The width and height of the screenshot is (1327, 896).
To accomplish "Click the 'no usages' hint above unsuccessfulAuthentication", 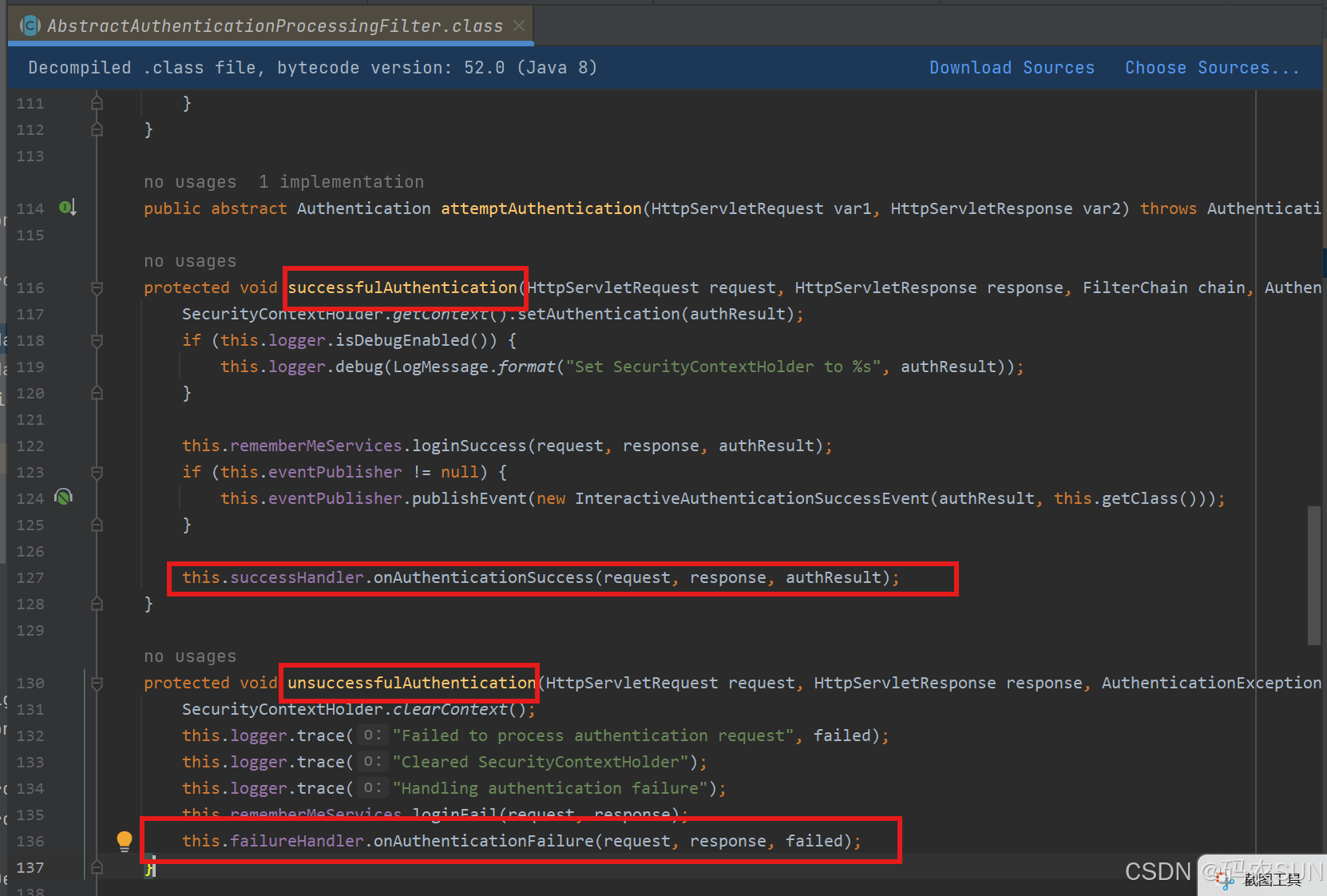I will 190,656.
